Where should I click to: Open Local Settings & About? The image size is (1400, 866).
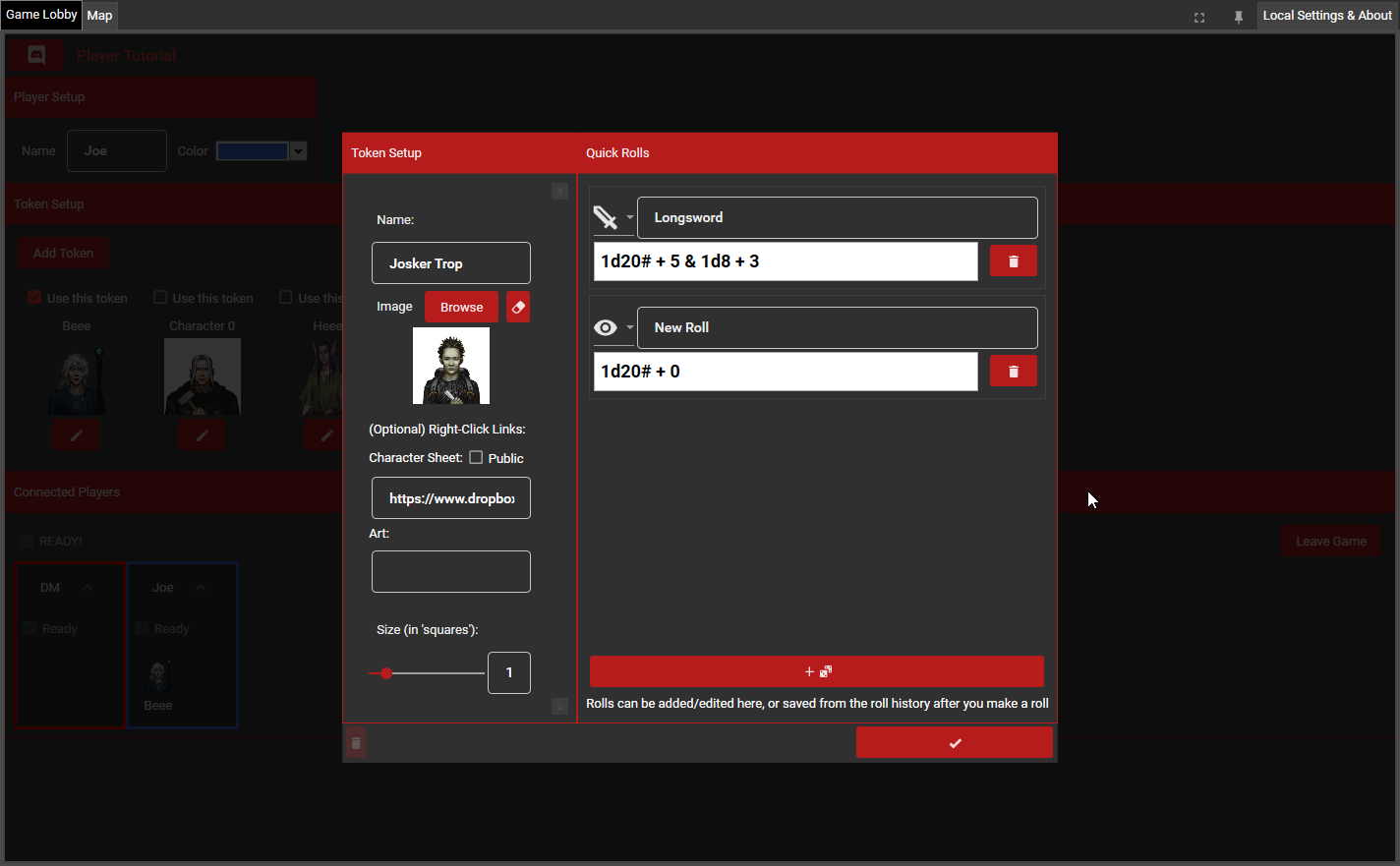coord(1327,15)
